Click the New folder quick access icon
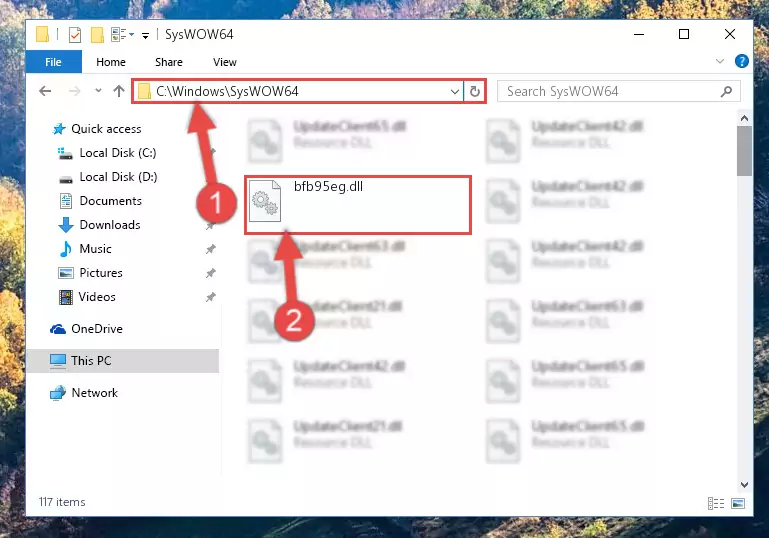This screenshot has height=538, width=769. click(97, 35)
